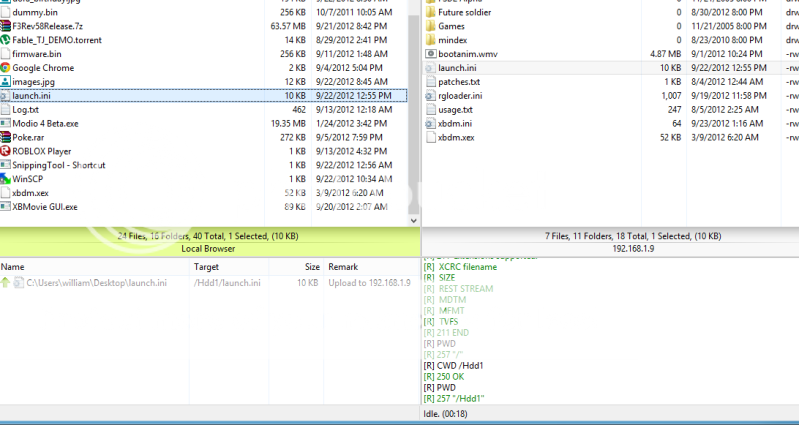Image resolution: width=799 pixels, height=425 pixels.
Task: Select the WinSCP shortcut icon
Action: pos(6,179)
